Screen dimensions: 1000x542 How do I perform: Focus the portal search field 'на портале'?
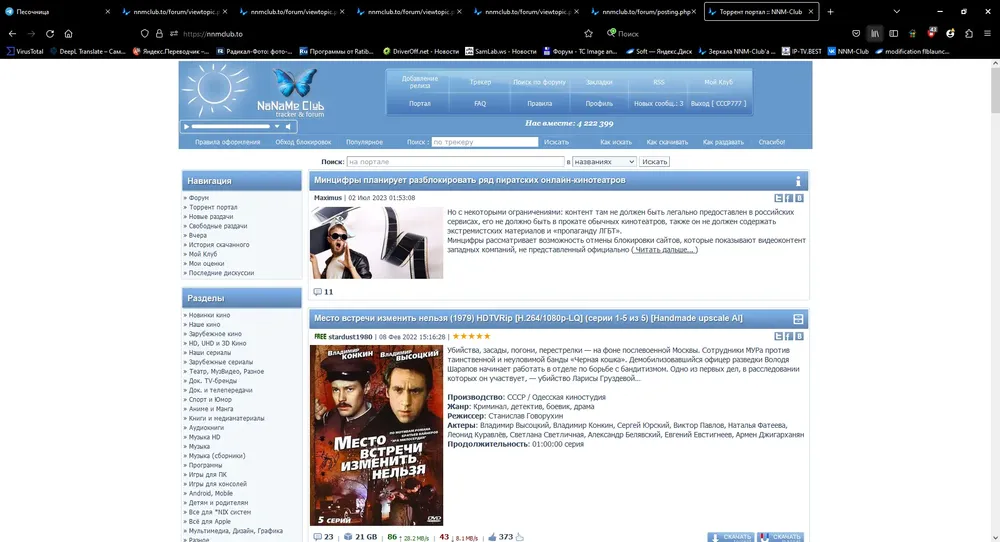pos(455,162)
